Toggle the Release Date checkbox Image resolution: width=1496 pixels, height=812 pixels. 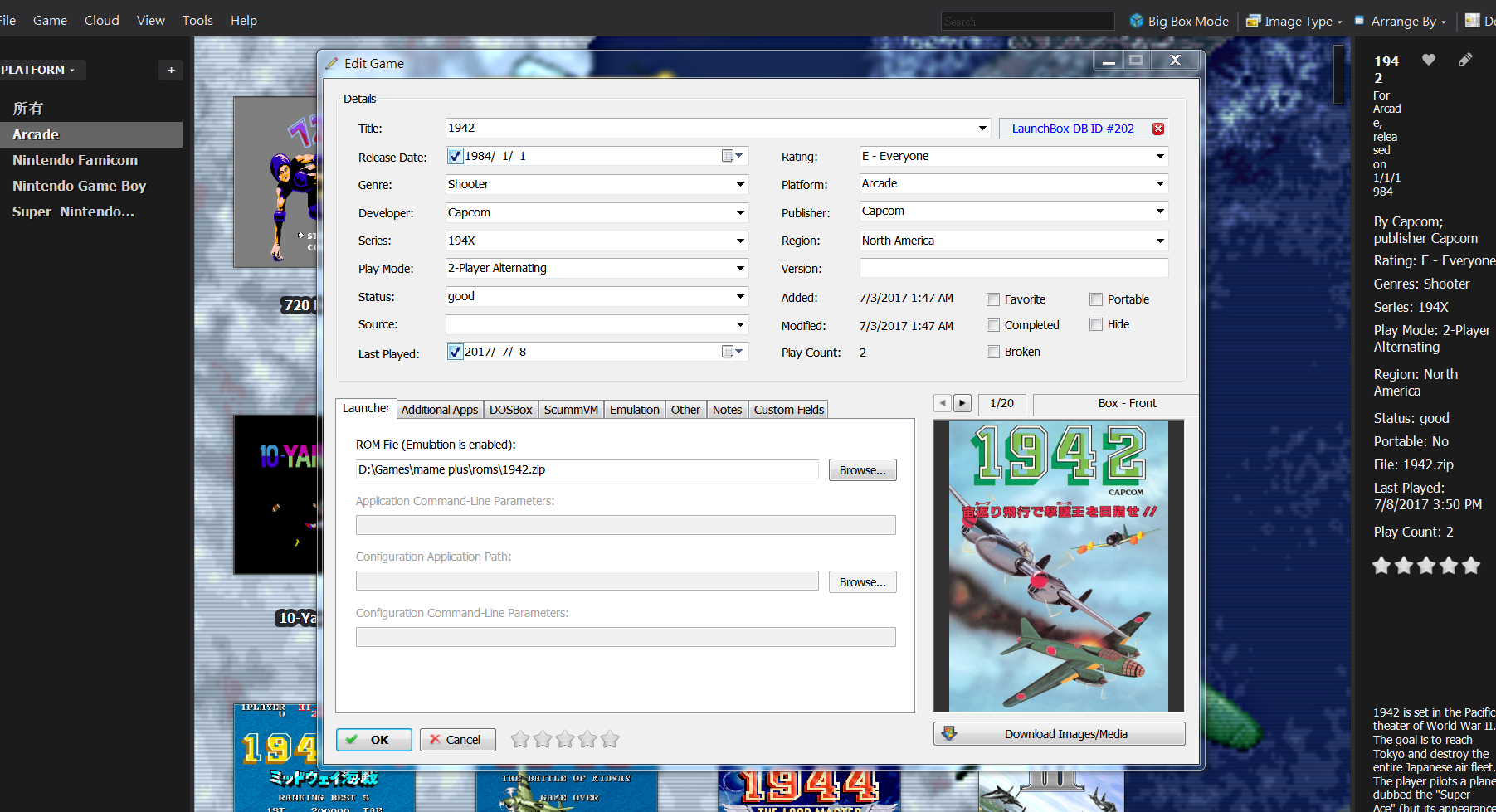455,156
